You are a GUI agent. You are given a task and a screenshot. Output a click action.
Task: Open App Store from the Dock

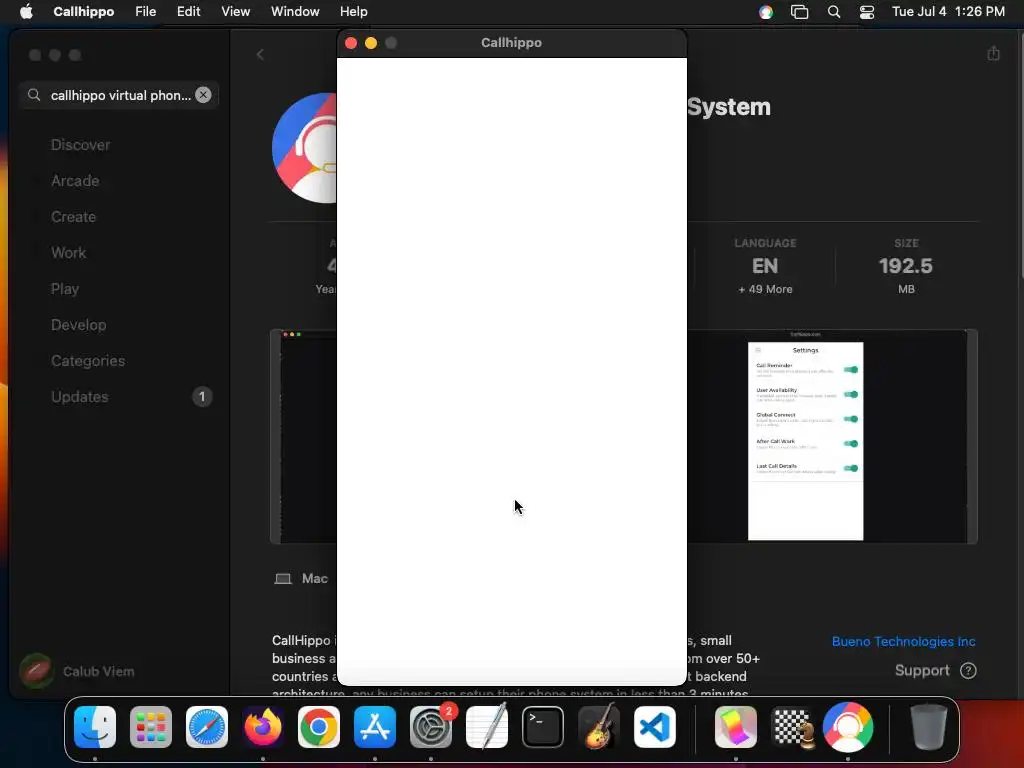[x=375, y=727]
